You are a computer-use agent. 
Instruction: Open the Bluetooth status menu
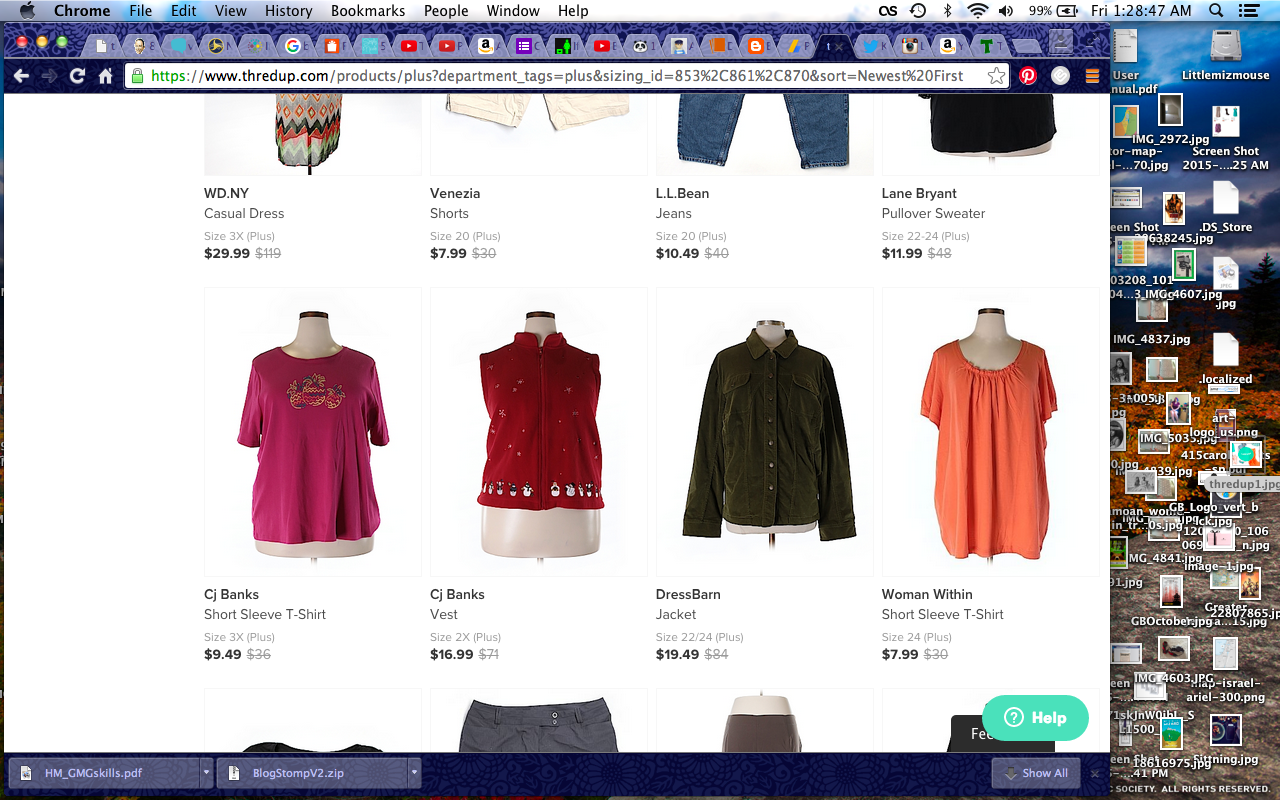(x=947, y=11)
